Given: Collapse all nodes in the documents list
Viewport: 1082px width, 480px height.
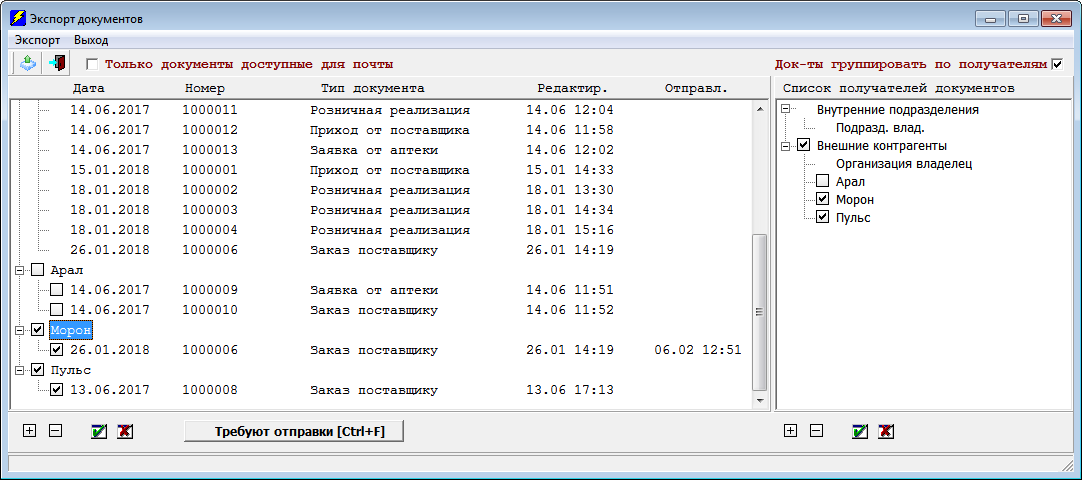Looking at the screenshot, I should [x=56, y=431].
